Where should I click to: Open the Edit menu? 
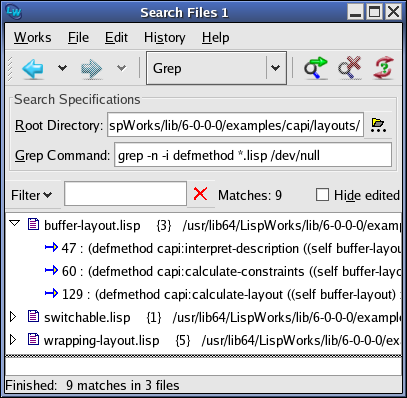coord(116,37)
